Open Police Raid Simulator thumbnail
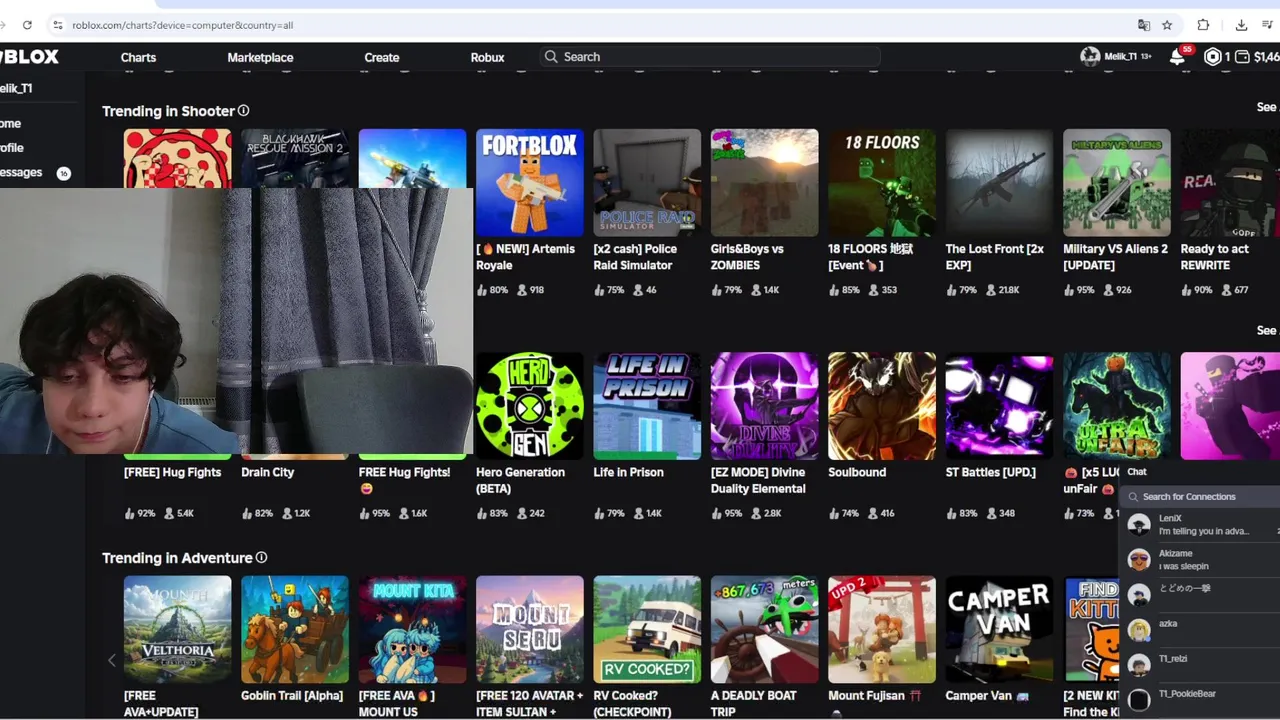The width and height of the screenshot is (1280, 720). click(x=647, y=182)
